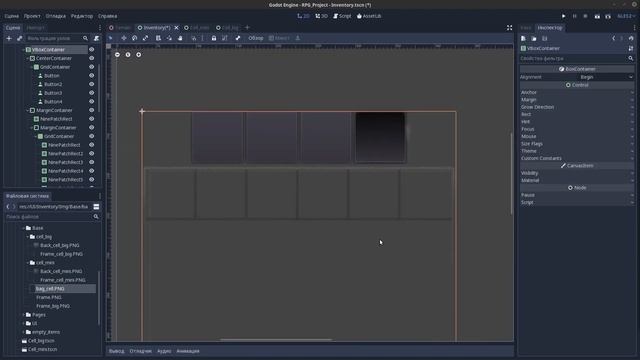This screenshot has width=640, height=360.
Task: Select the Bag_cell.PNG file
Action: [x=50, y=289]
